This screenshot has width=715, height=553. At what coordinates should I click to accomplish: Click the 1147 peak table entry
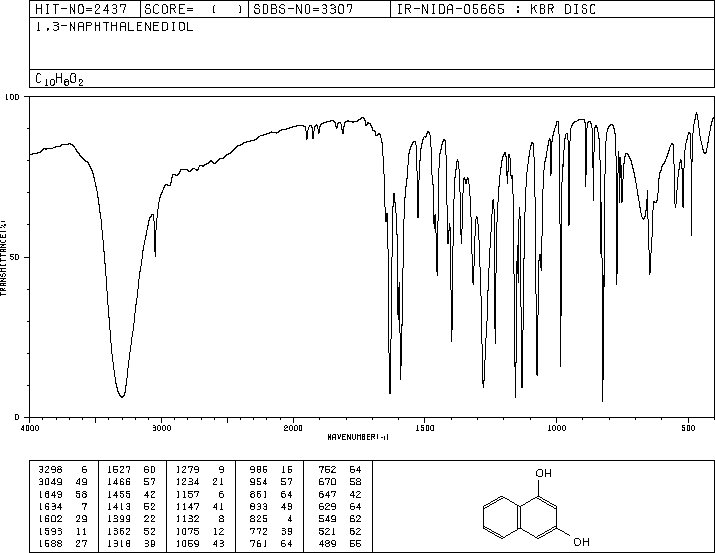pos(188,506)
